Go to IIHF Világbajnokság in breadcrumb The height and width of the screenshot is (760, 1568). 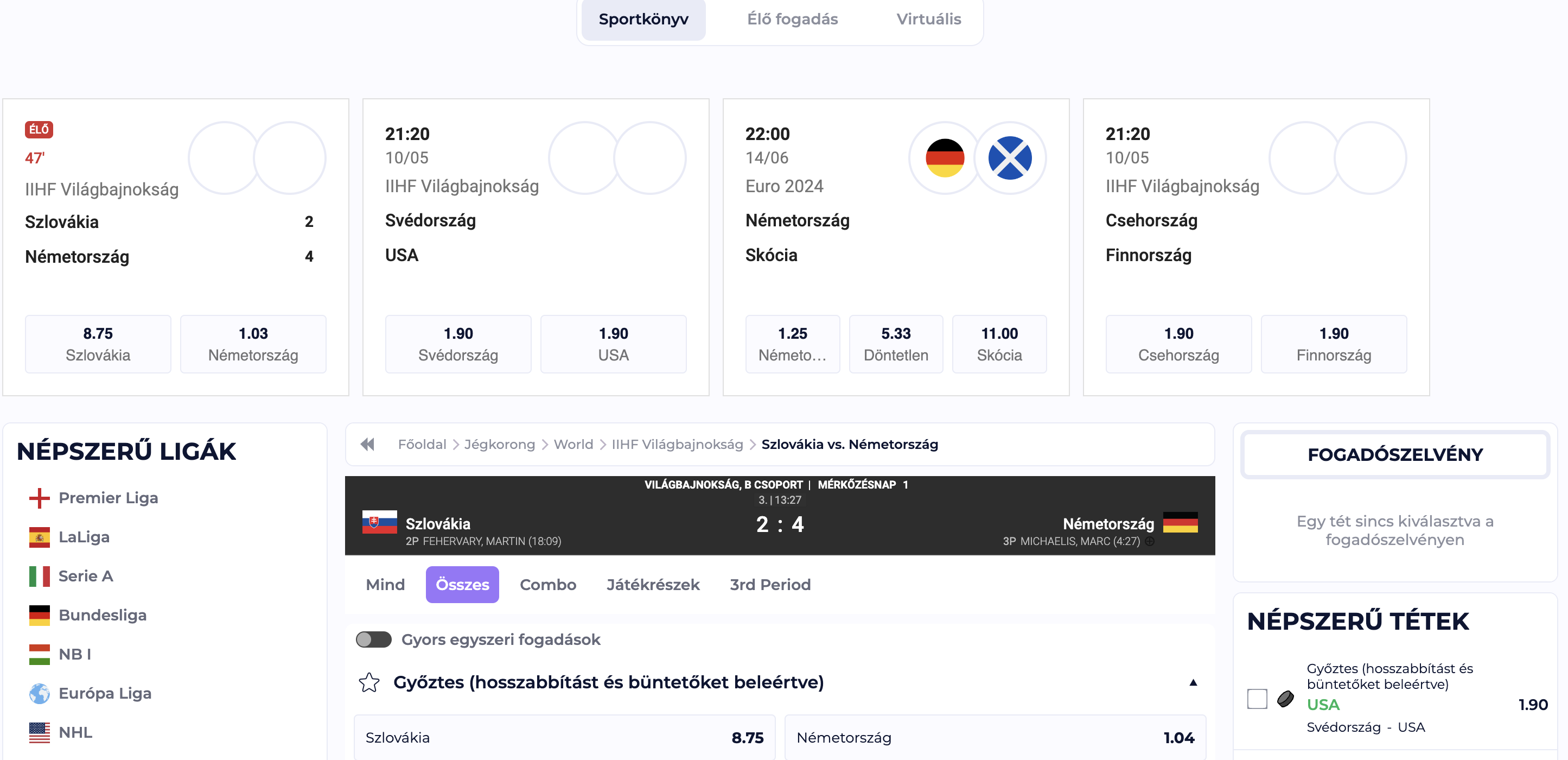(678, 445)
